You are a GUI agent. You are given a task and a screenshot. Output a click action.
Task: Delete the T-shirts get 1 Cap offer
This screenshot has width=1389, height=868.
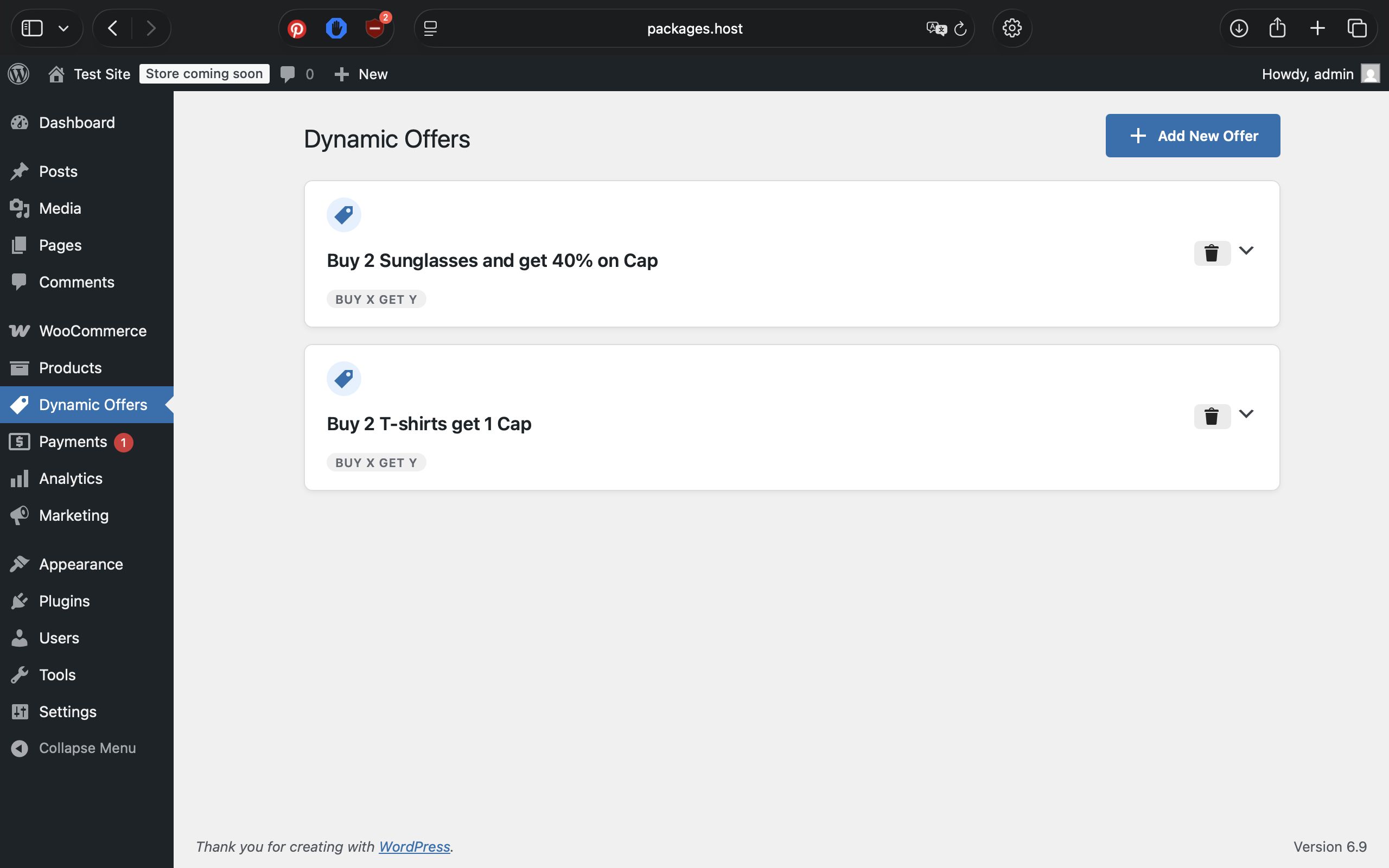point(1212,416)
